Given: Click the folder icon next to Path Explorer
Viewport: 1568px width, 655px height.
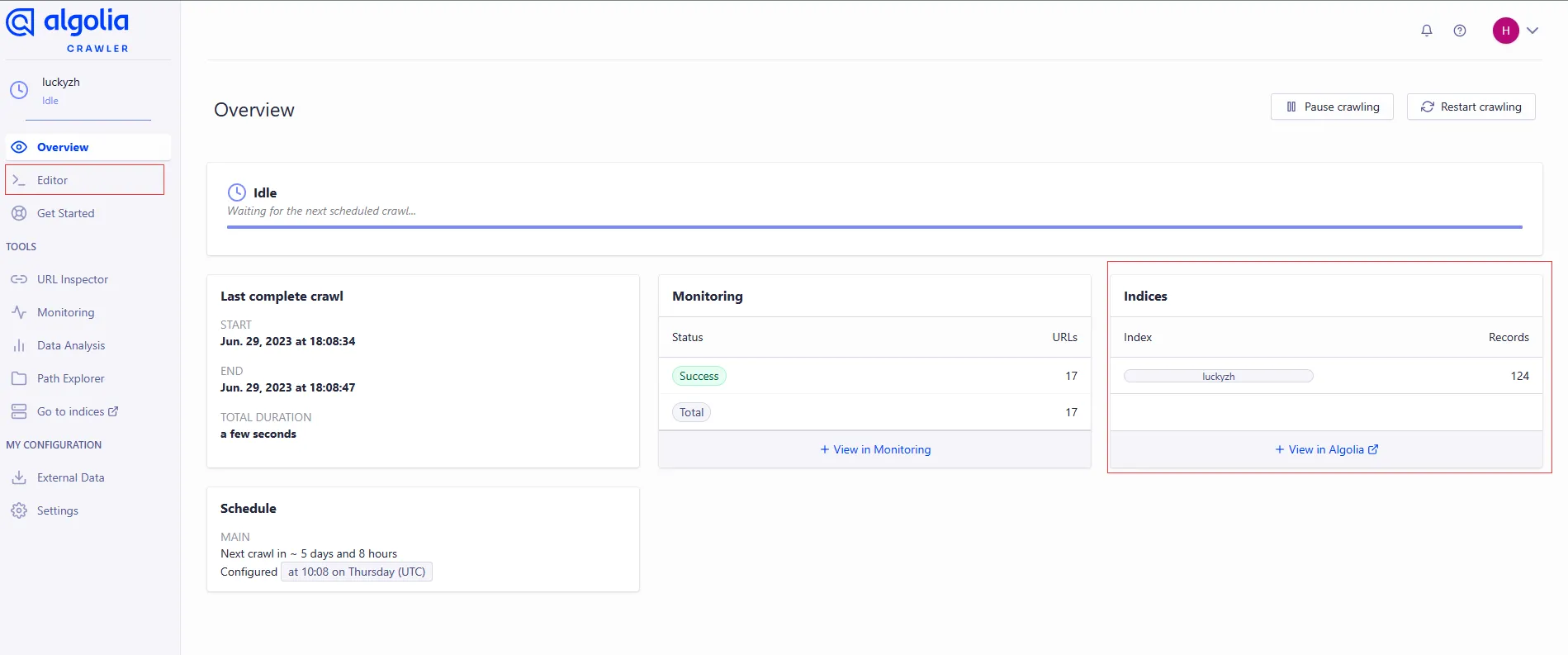Looking at the screenshot, I should pyautogui.click(x=19, y=378).
